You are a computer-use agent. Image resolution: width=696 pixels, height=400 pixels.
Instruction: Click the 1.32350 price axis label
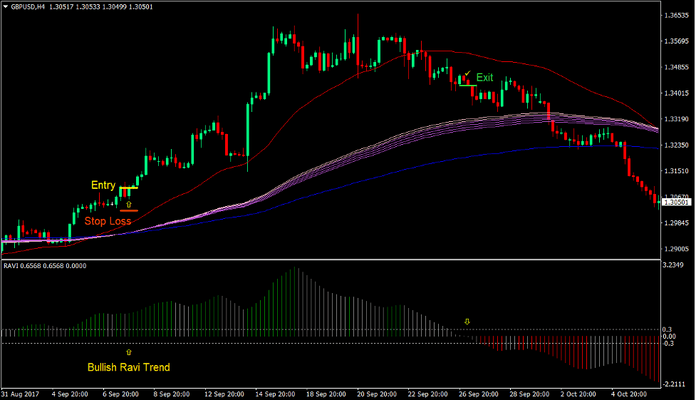tap(676, 145)
